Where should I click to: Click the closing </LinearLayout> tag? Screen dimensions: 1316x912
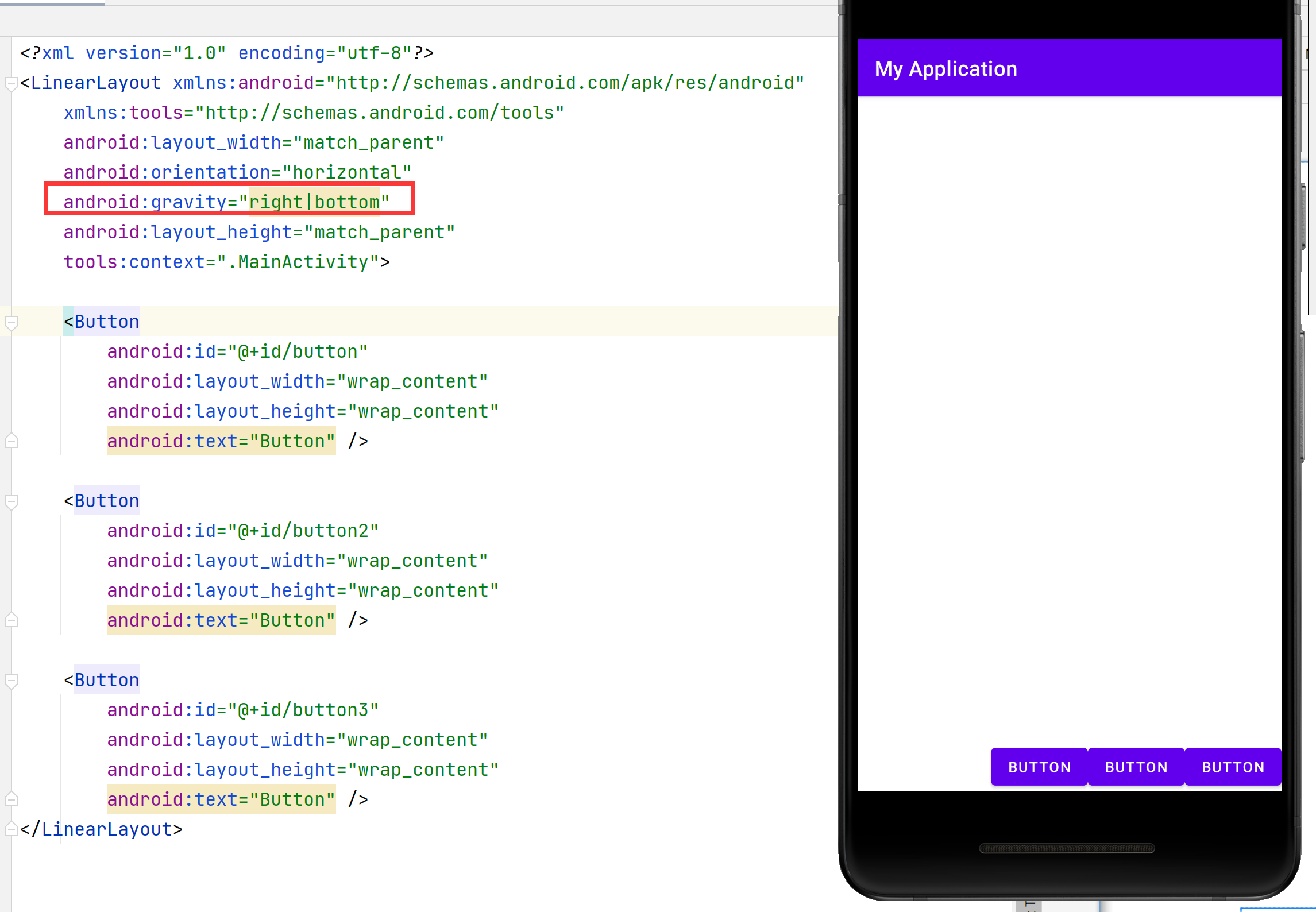point(101,829)
